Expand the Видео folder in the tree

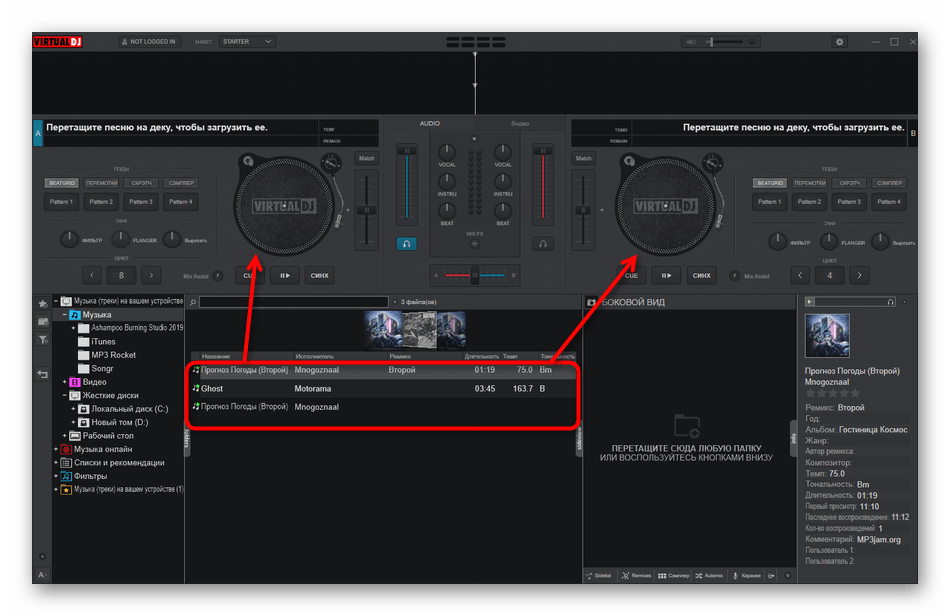pos(65,382)
